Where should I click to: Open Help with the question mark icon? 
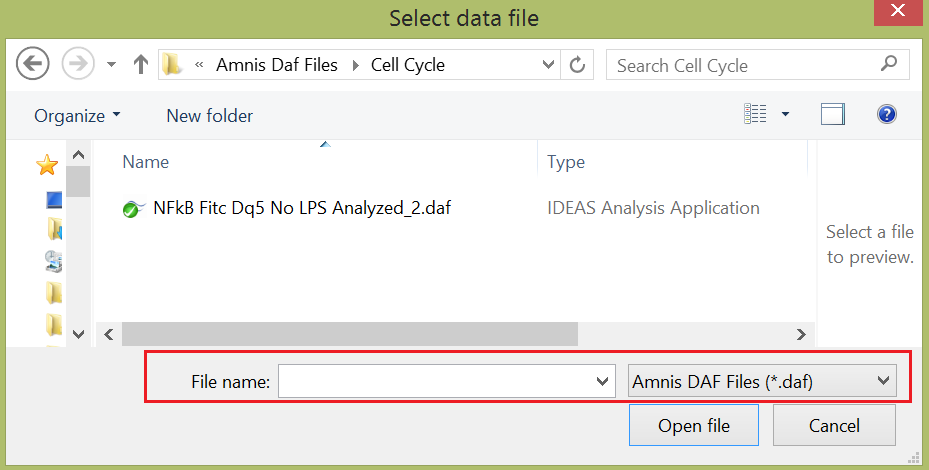[886, 115]
